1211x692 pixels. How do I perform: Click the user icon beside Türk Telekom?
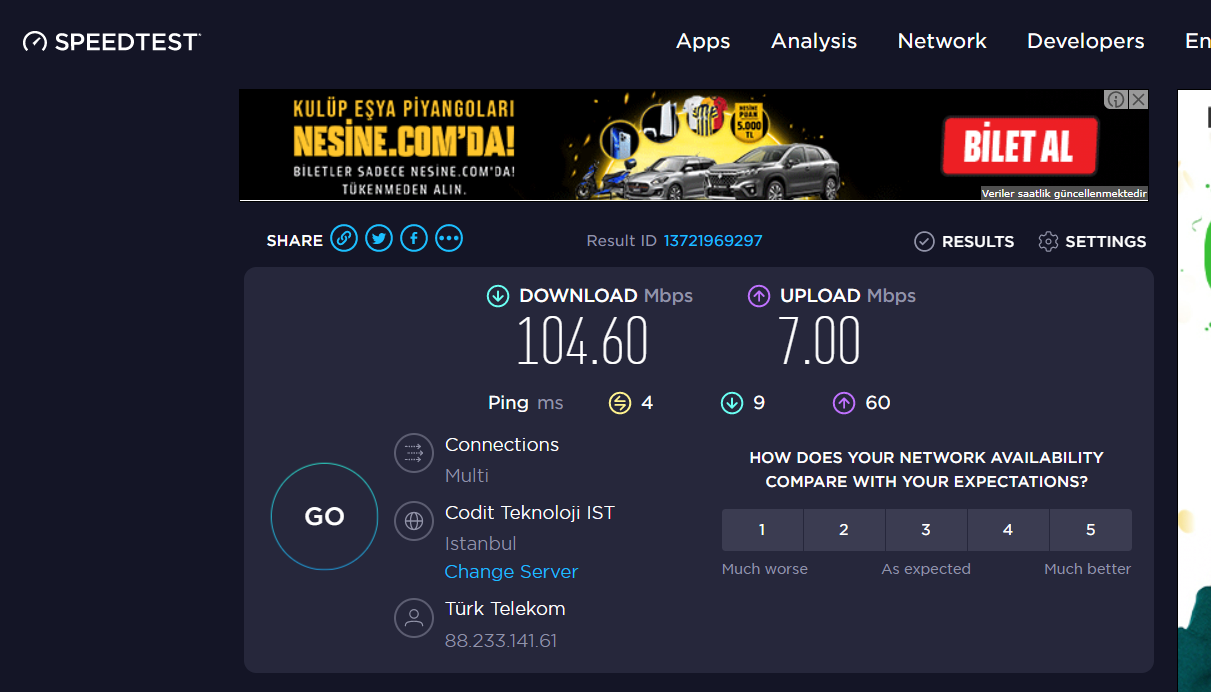tap(413, 617)
